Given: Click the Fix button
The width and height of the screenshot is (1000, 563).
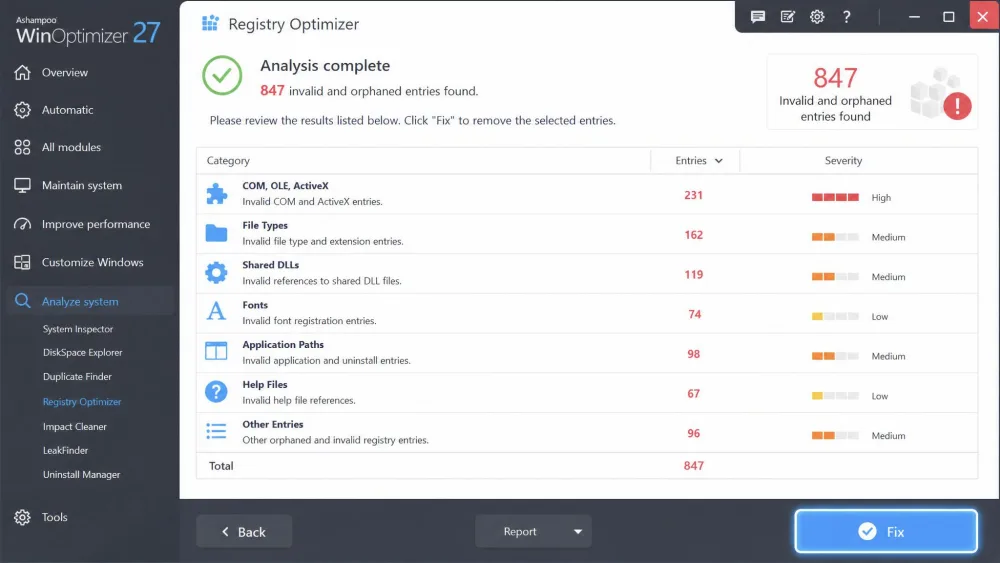Looking at the screenshot, I should [x=886, y=531].
